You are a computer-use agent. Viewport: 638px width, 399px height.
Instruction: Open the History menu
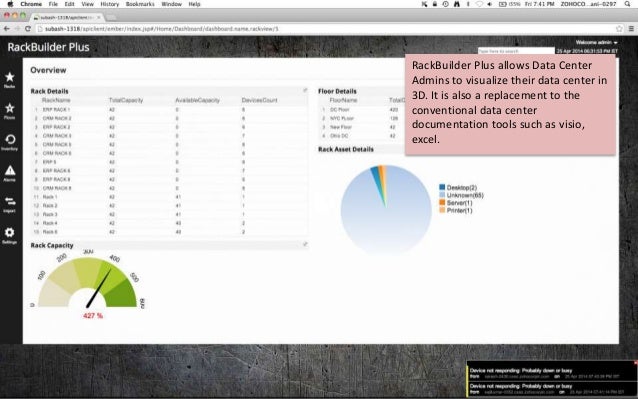click(109, 4)
